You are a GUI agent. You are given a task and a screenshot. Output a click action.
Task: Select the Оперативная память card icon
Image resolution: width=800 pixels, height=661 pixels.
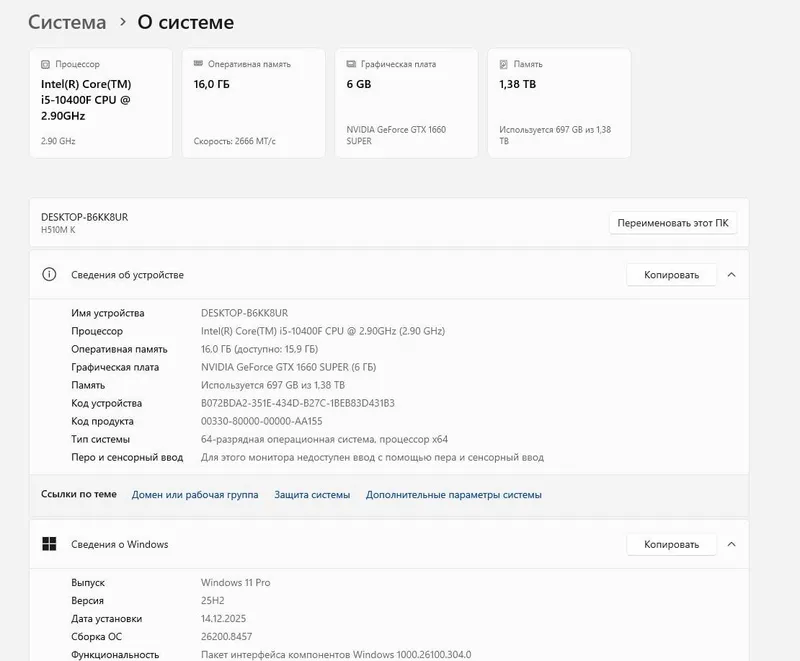pyautogui.click(x=198, y=64)
